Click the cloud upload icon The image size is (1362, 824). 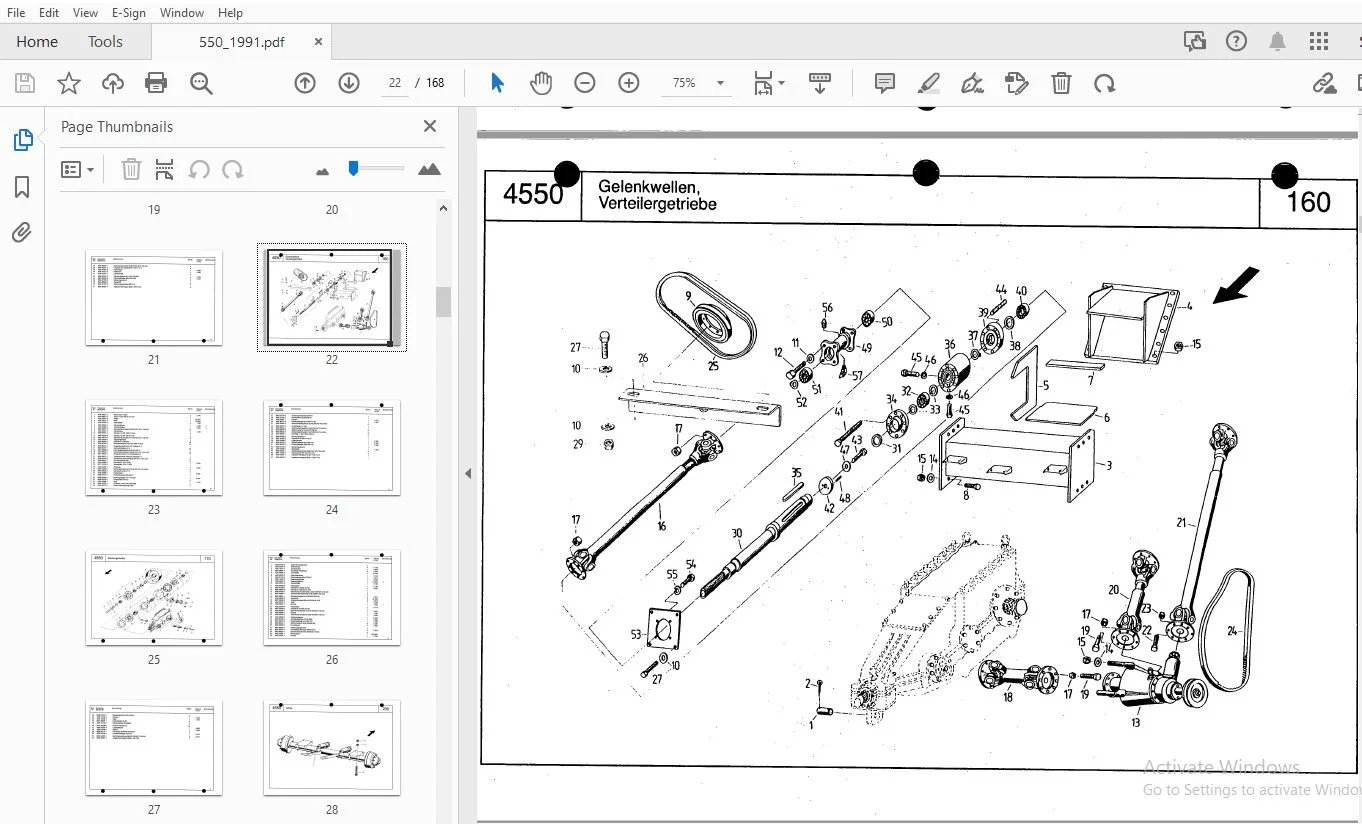tap(112, 83)
